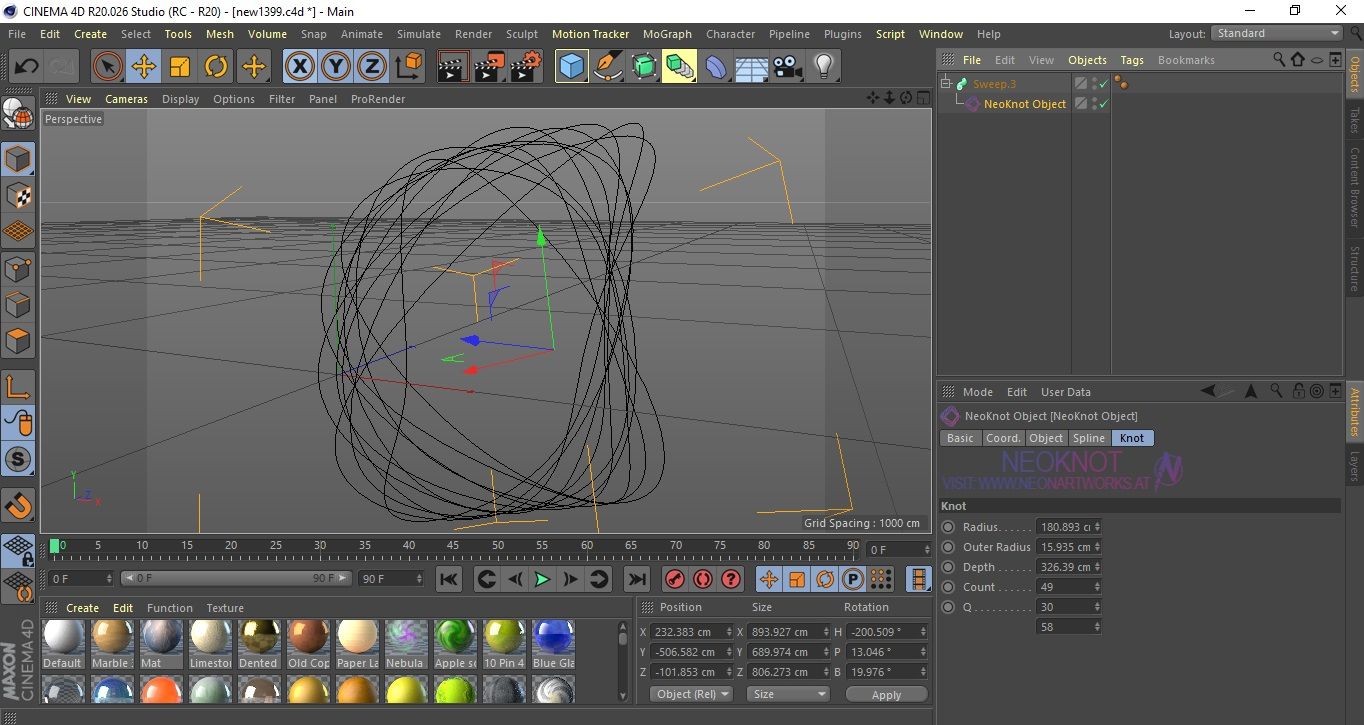Toggle Count animation keyframe dot
1364x725 pixels.
coord(948,587)
